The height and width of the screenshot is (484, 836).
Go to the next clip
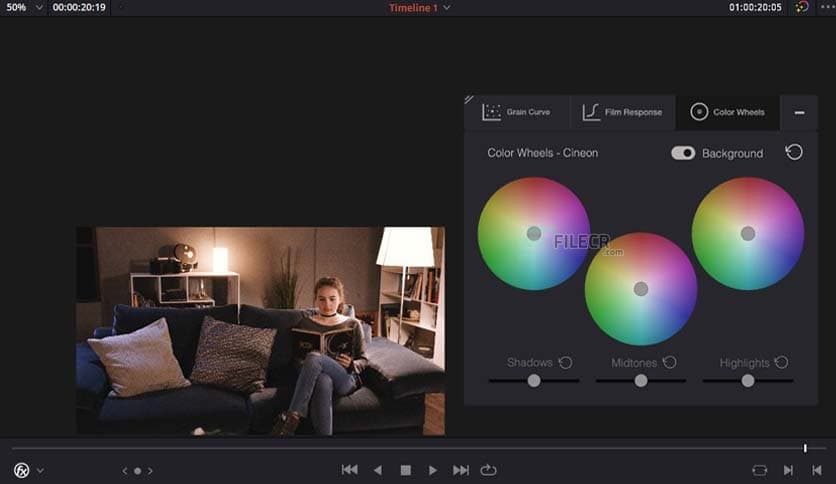pos(788,470)
